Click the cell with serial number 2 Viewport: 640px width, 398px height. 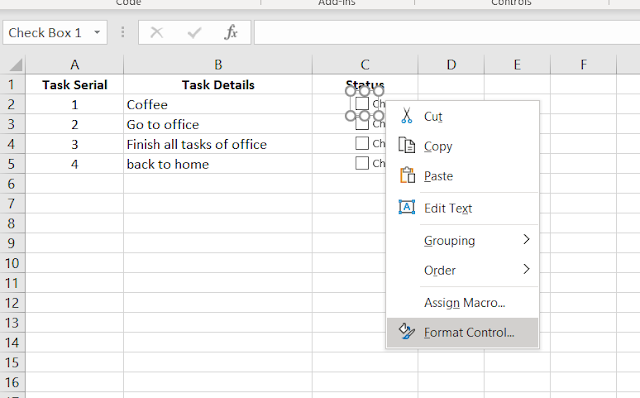75,124
